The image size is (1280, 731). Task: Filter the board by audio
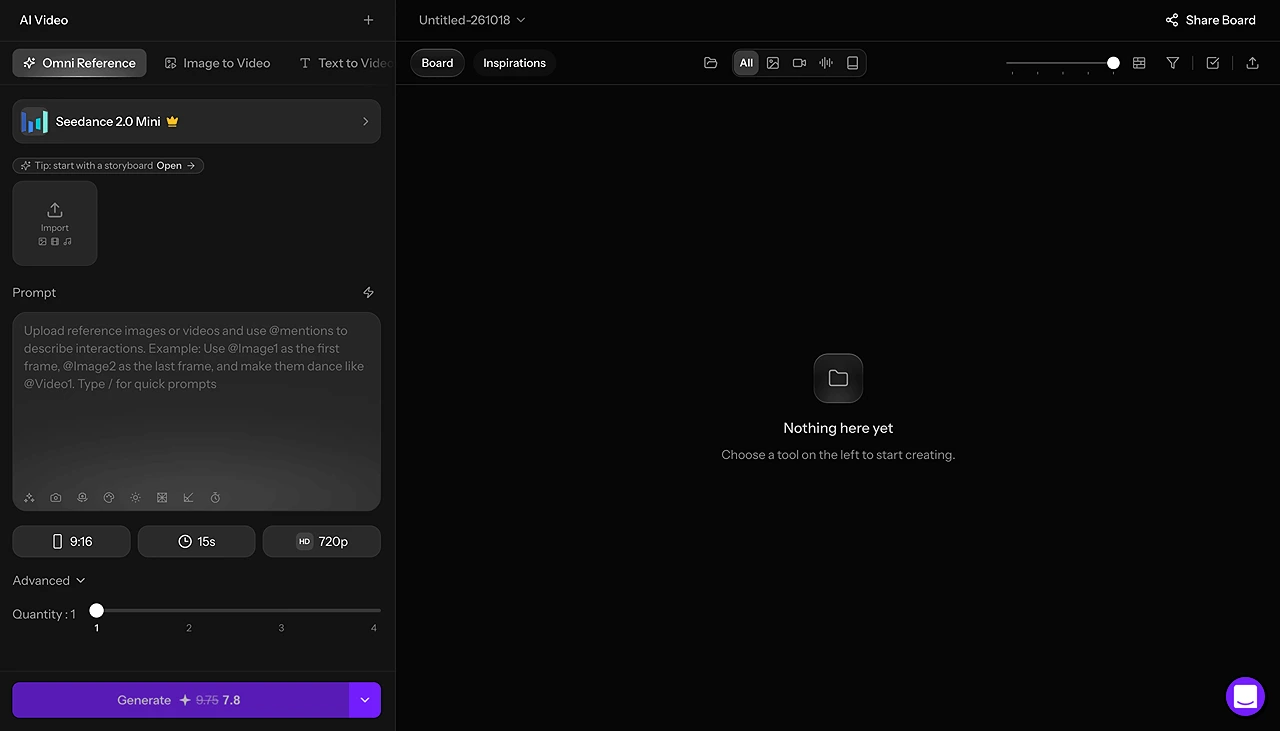coord(826,63)
